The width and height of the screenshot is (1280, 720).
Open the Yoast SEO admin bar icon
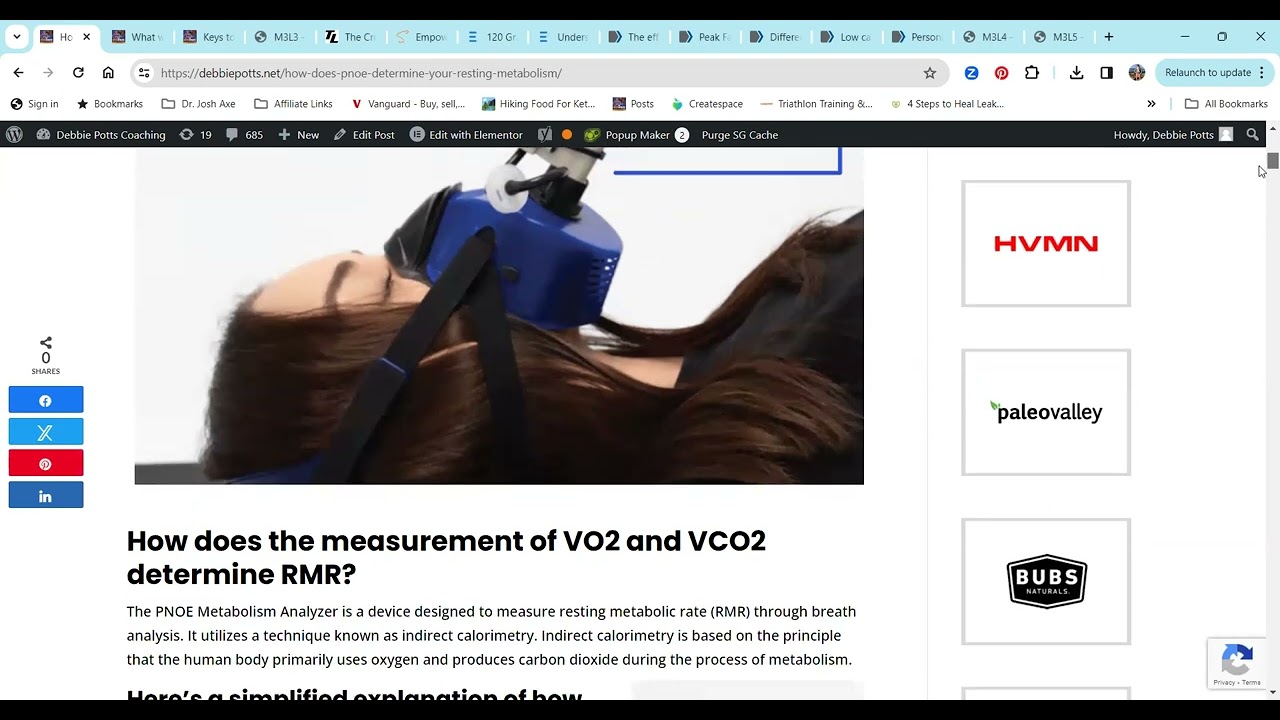coord(544,135)
